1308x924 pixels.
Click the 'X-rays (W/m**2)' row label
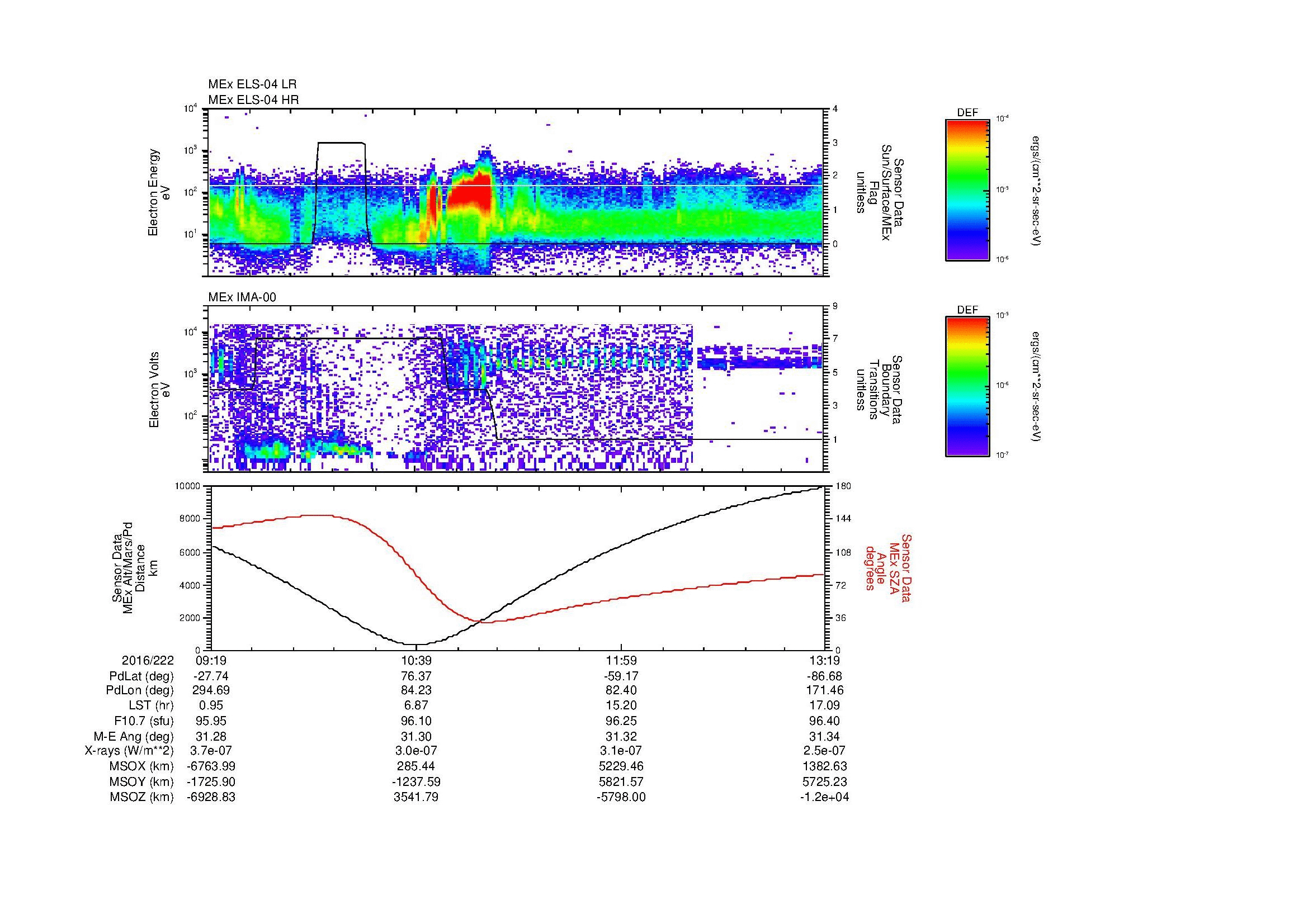pos(129,751)
